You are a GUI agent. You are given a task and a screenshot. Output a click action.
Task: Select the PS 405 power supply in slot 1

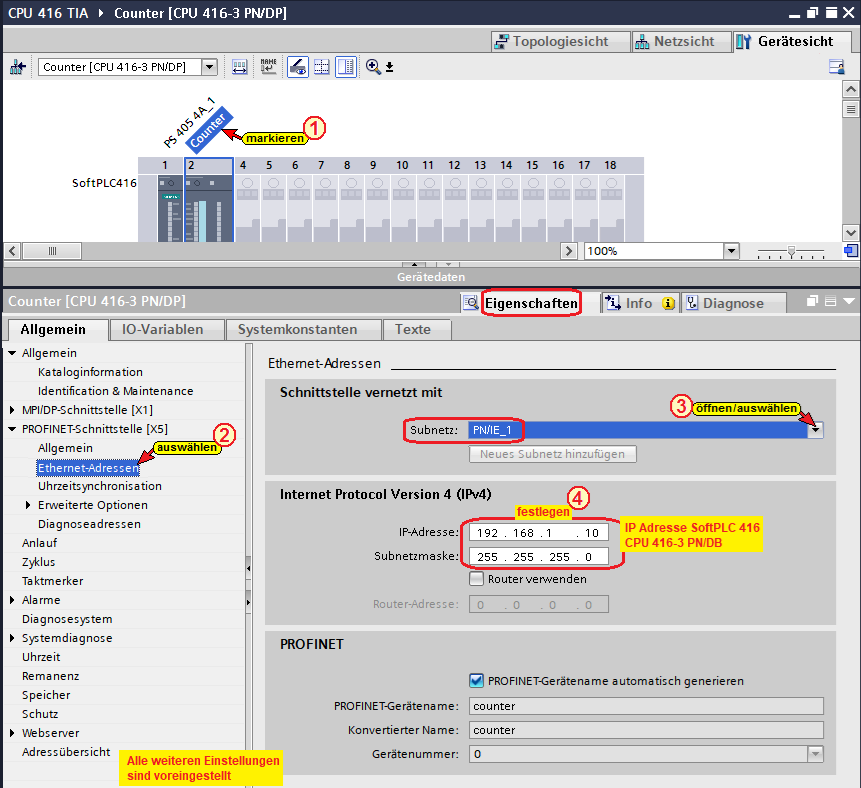[170, 209]
